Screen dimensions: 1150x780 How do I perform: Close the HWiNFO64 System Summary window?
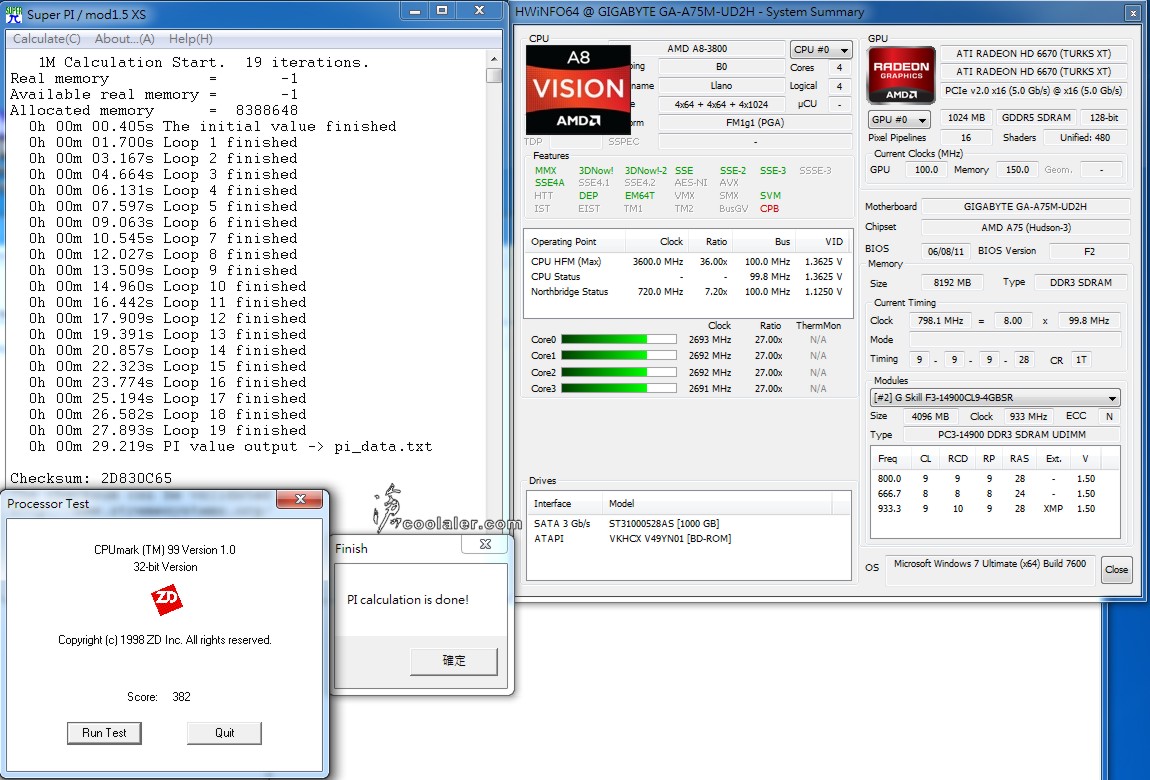[1132, 13]
